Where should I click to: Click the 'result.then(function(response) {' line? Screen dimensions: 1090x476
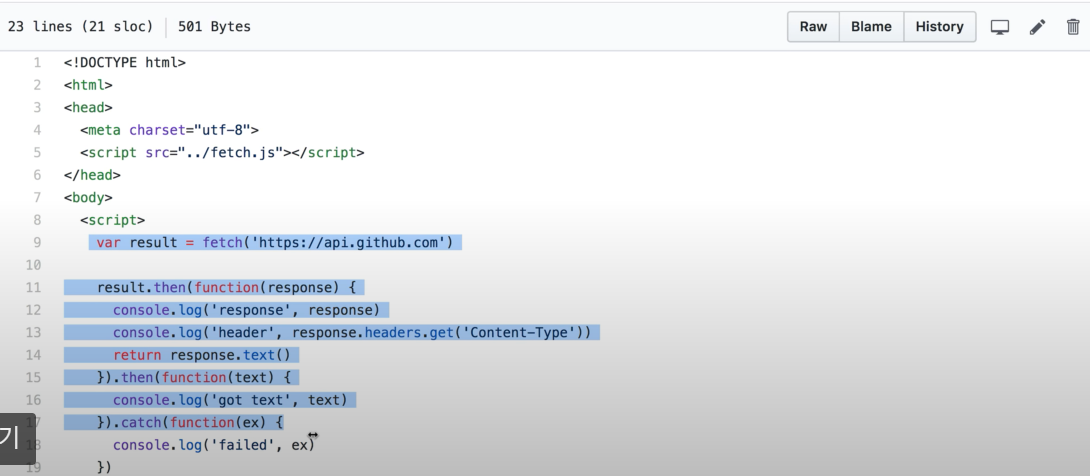pos(227,288)
